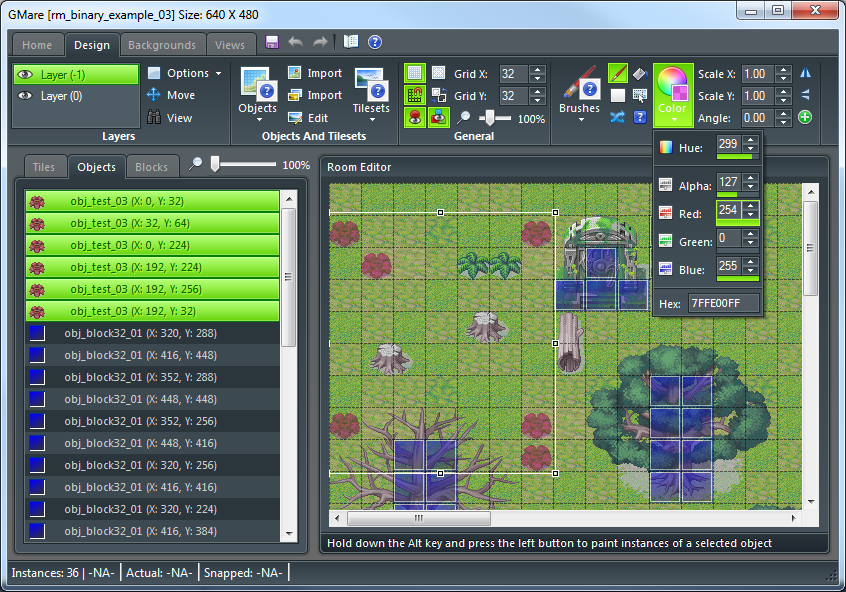The height and width of the screenshot is (592, 846).
Task: Click the blue shuffle arrows icon
Action: point(618,117)
